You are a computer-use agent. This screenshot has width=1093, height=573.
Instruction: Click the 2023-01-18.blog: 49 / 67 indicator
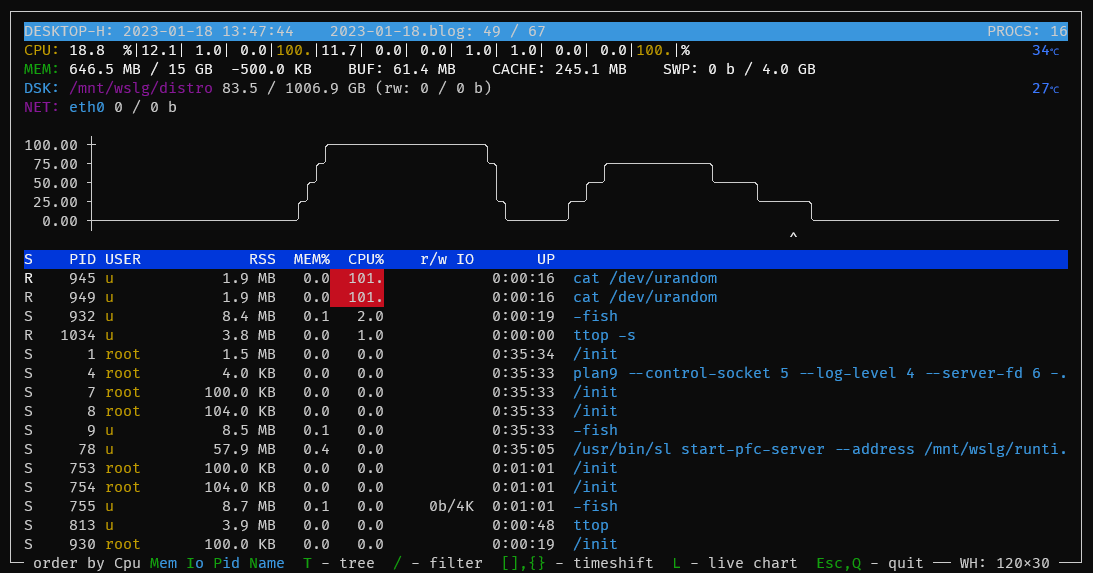(438, 31)
